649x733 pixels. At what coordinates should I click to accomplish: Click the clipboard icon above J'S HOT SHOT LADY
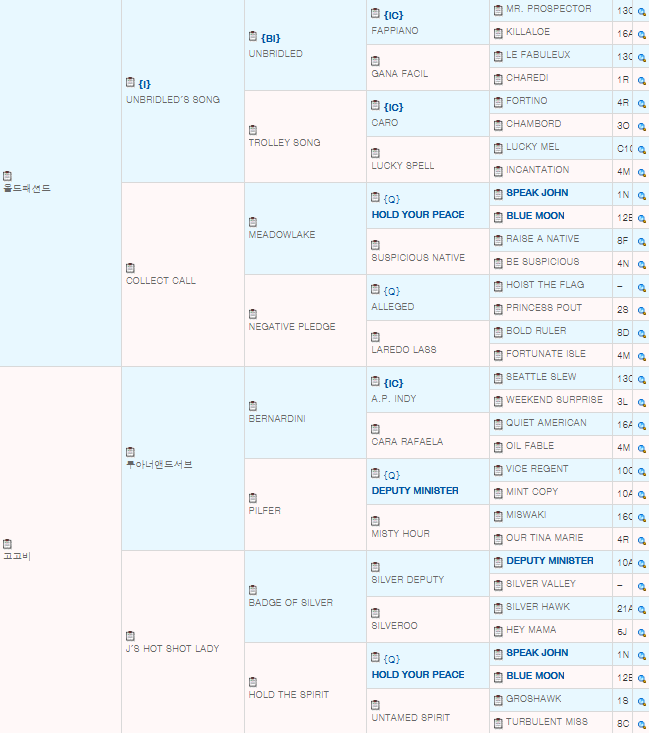pos(131,635)
